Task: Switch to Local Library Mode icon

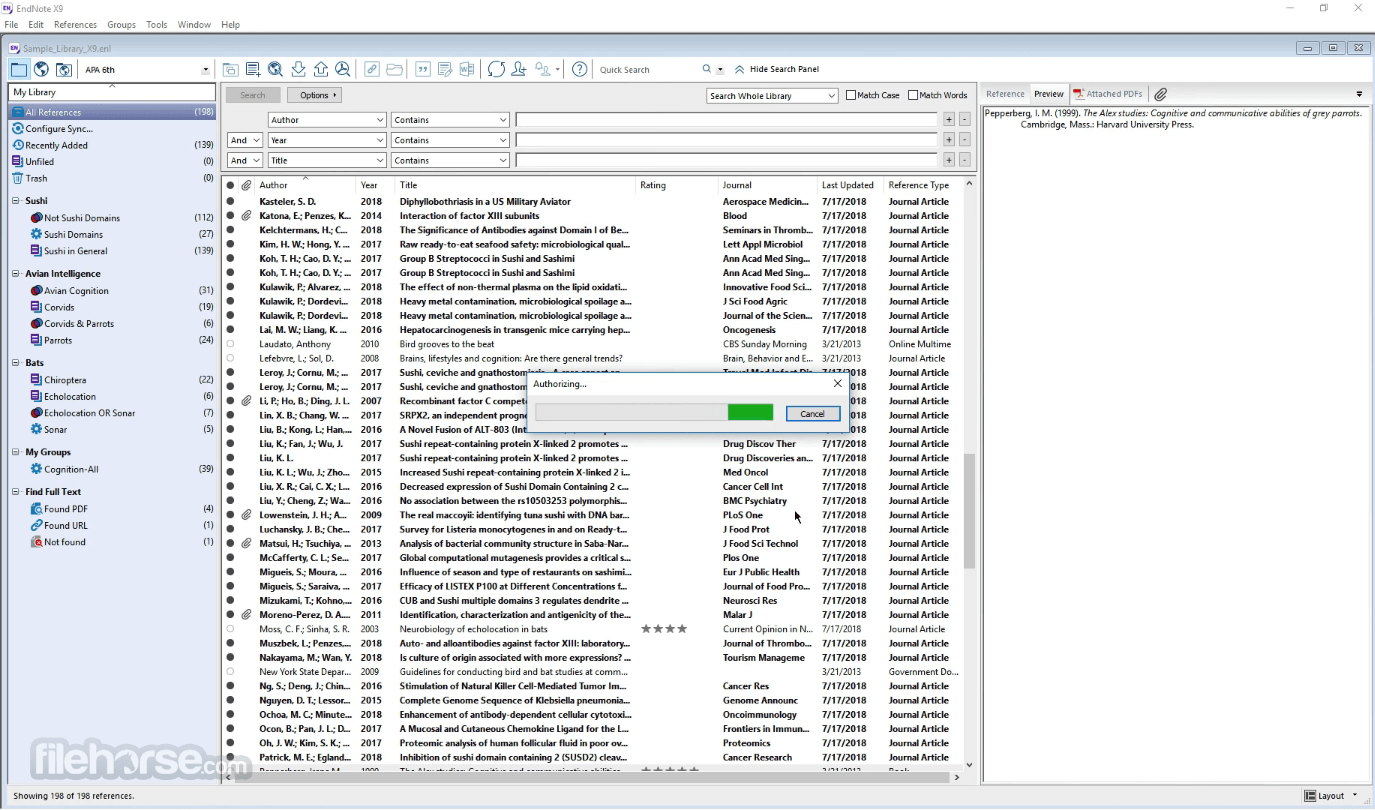Action: (19, 69)
